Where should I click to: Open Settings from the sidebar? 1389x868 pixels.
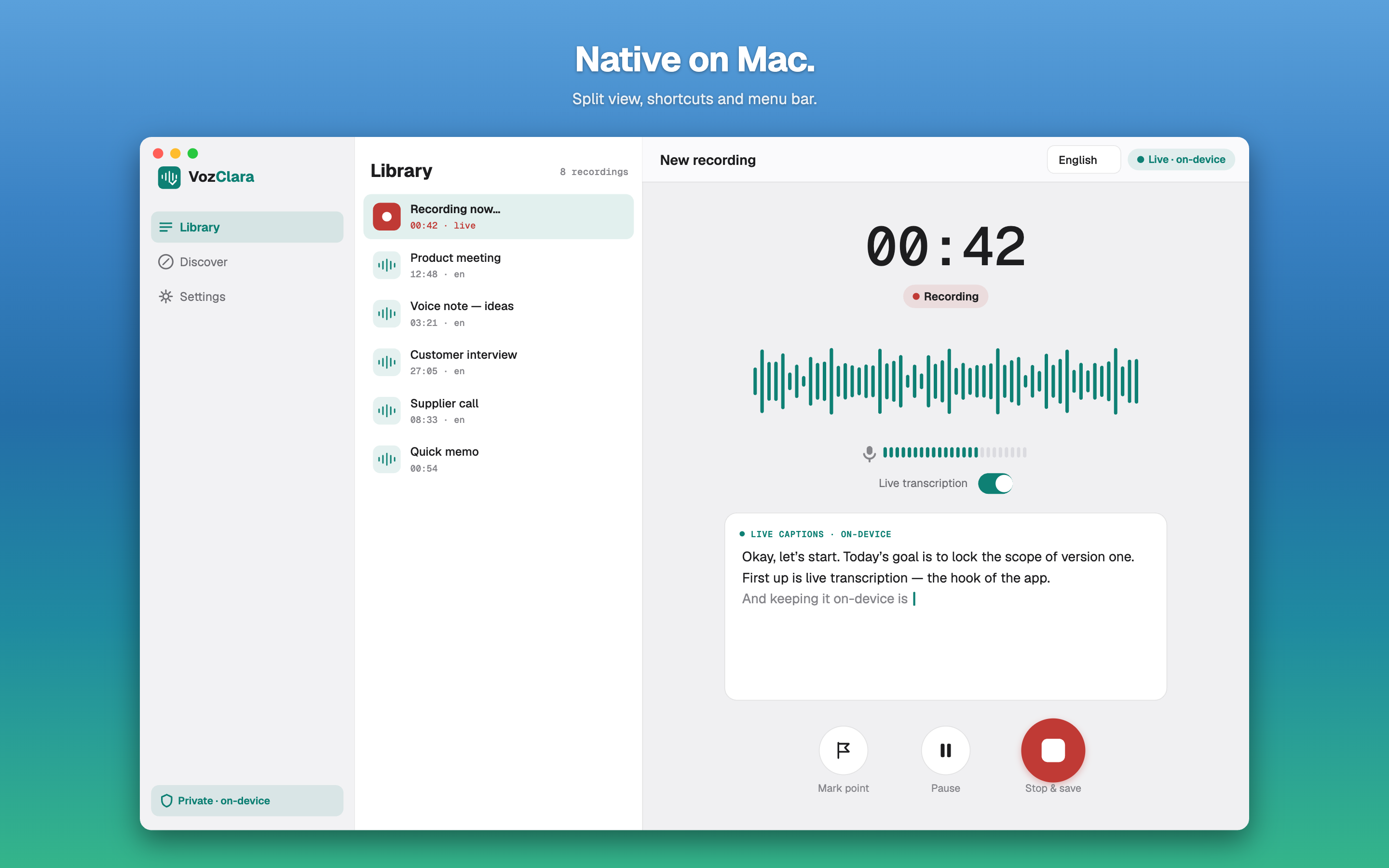tap(247, 297)
